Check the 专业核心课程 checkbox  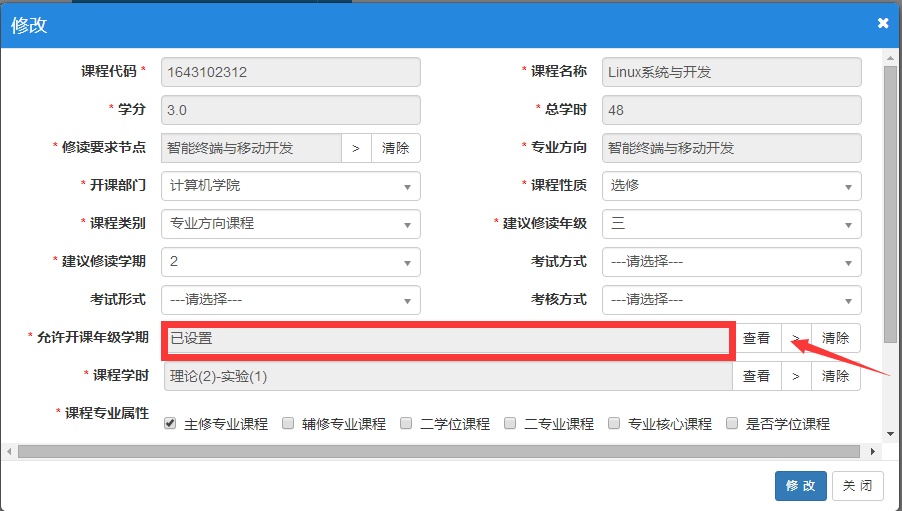point(614,423)
